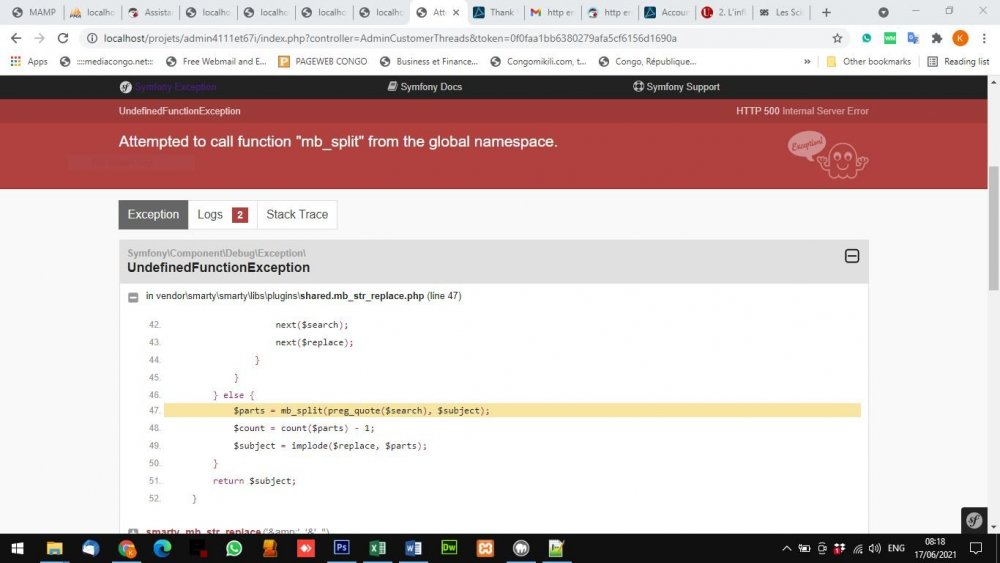Open the Google Translate extension icon

point(913,38)
